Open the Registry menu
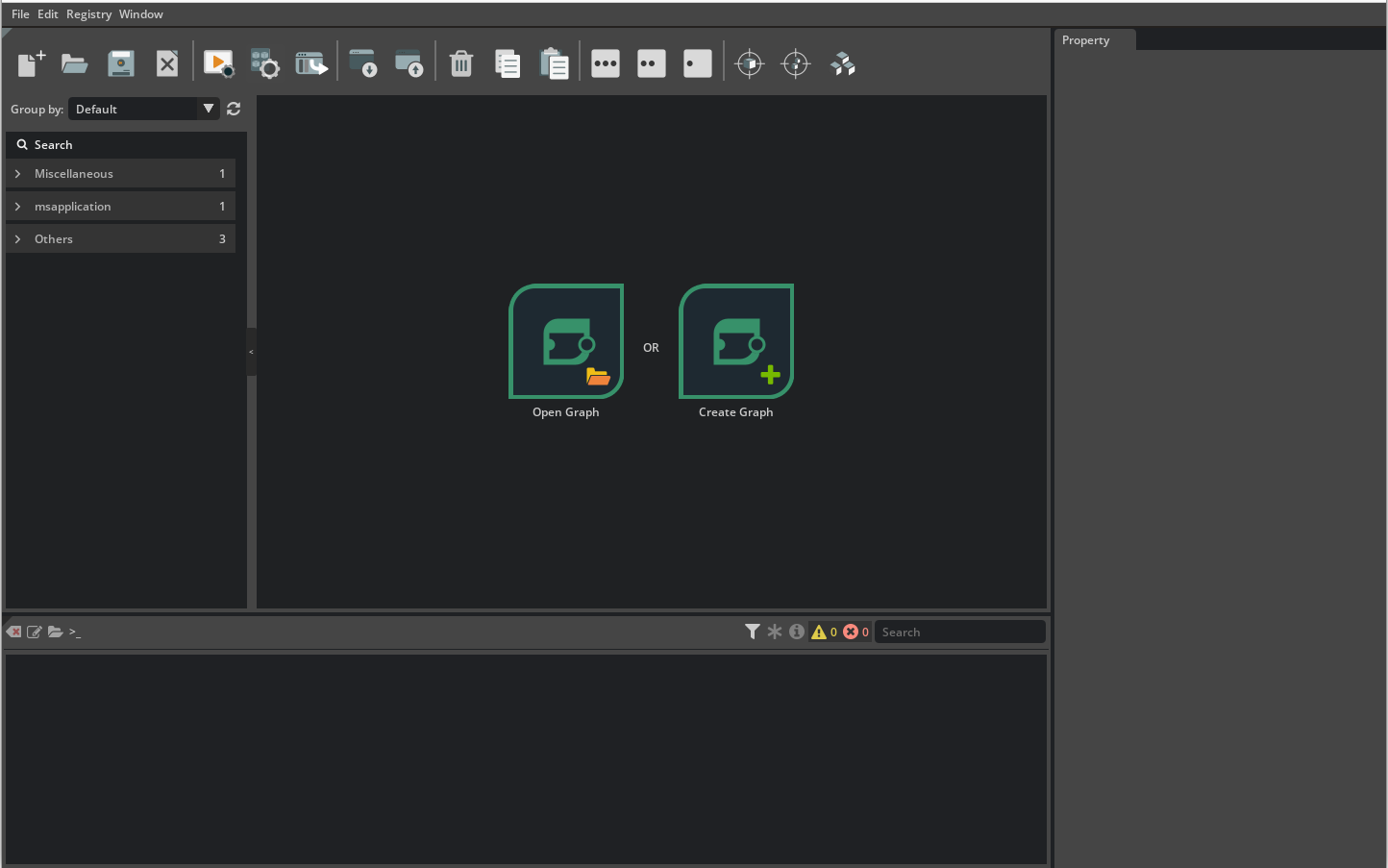 tap(88, 14)
